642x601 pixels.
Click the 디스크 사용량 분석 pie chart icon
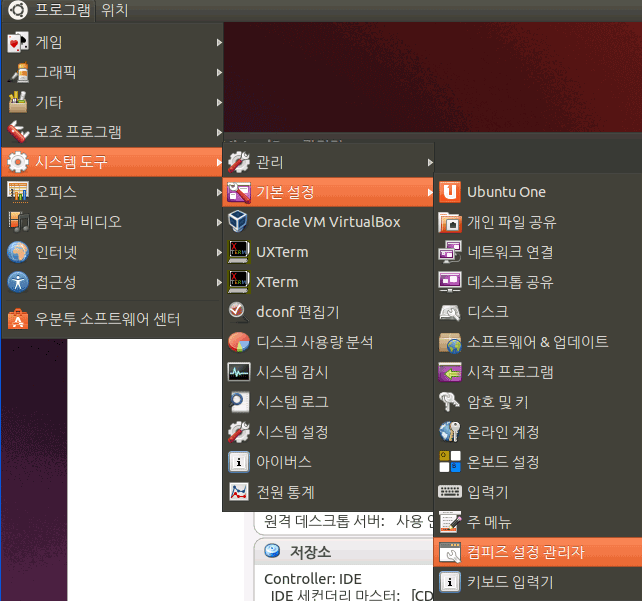pos(238,342)
